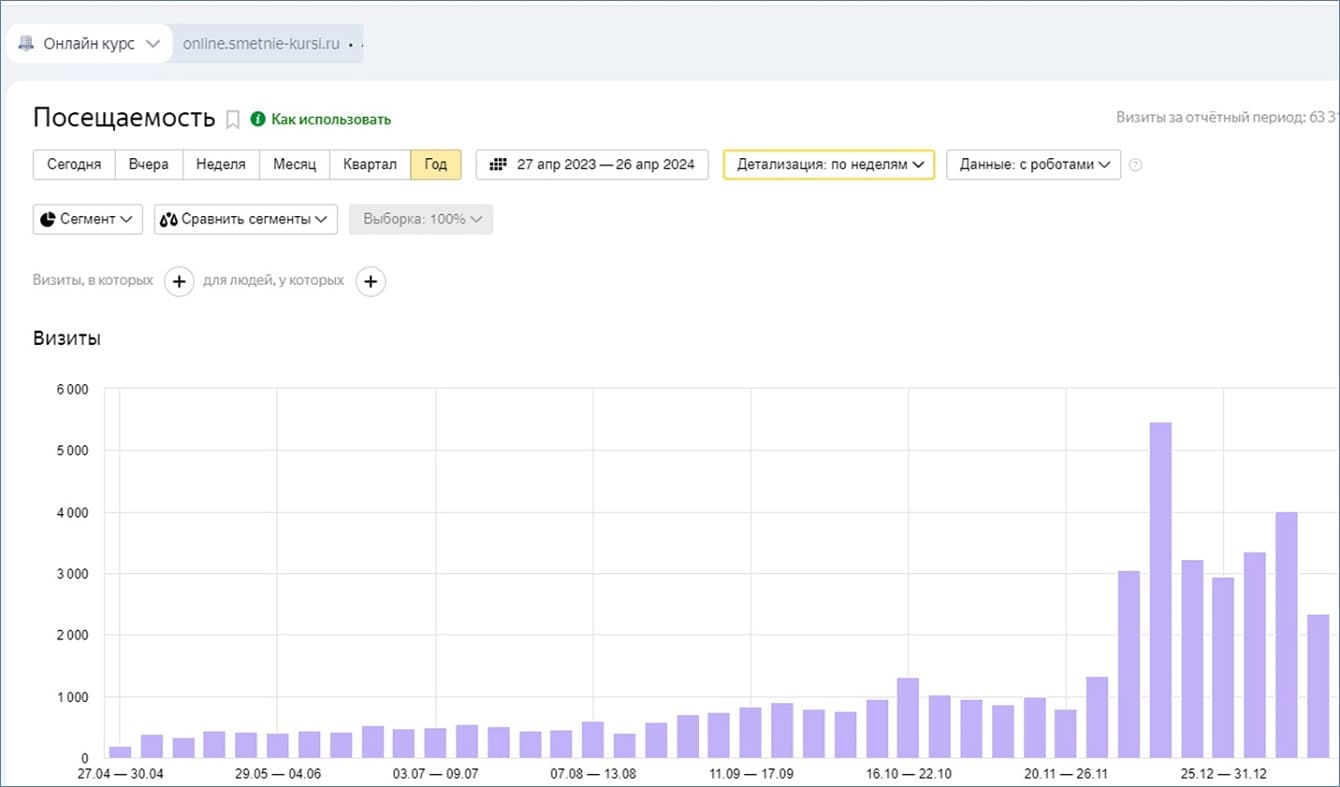Bookmark the Посещаемость report
Image resolution: width=1340 pixels, height=787 pixels.
point(233,120)
